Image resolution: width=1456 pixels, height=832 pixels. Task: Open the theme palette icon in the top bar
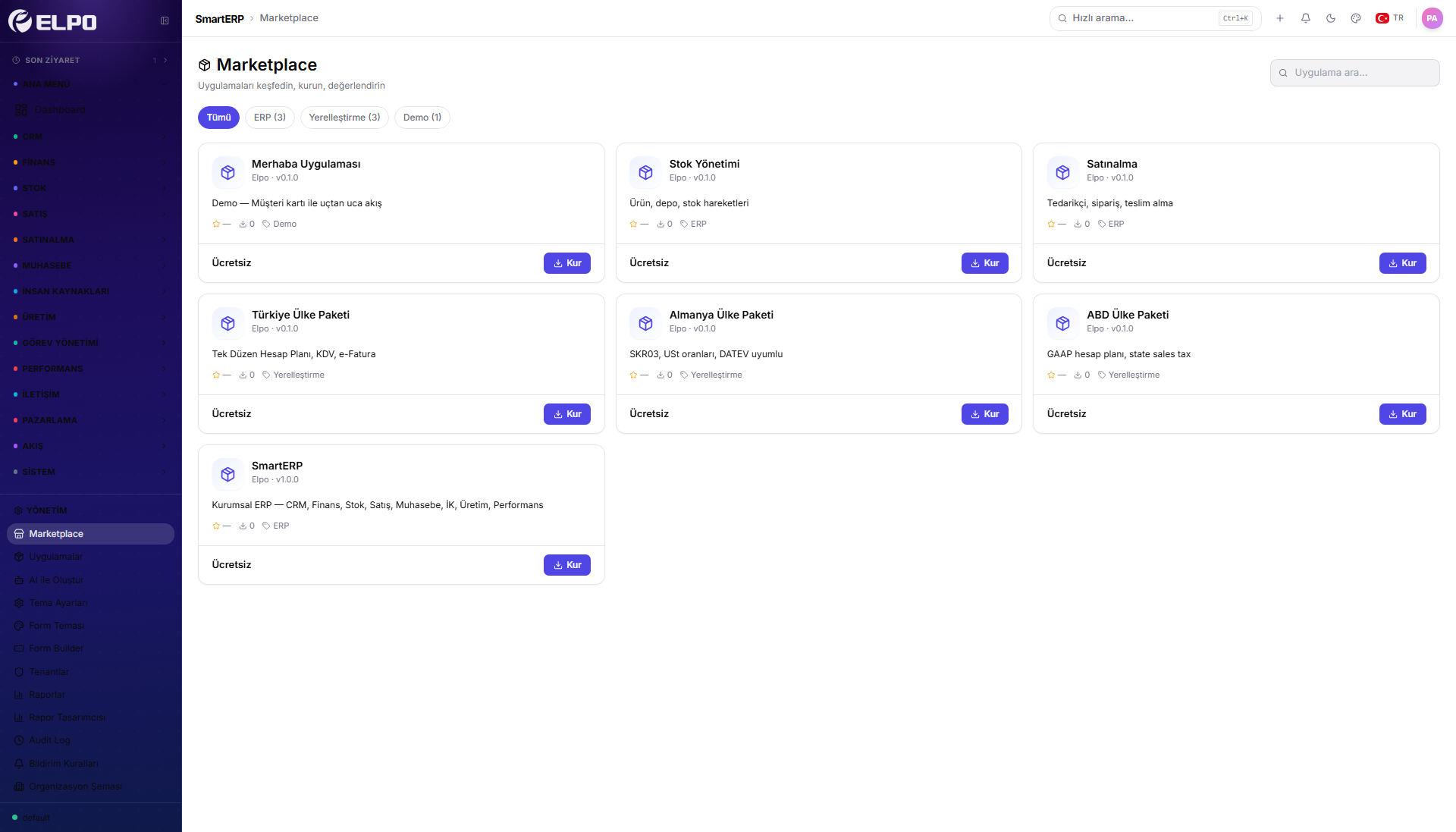click(x=1356, y=18)
